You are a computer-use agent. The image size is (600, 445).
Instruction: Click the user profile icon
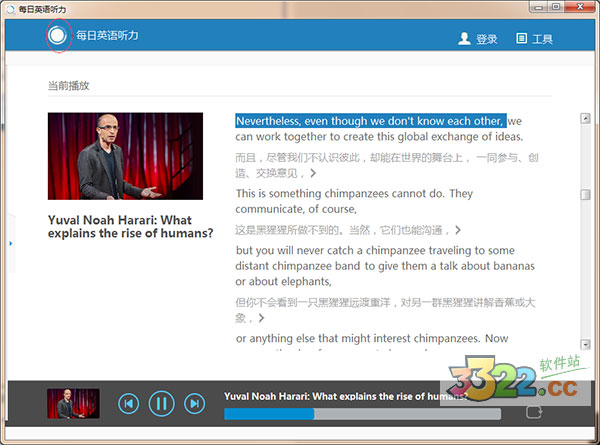click(464, 38)
